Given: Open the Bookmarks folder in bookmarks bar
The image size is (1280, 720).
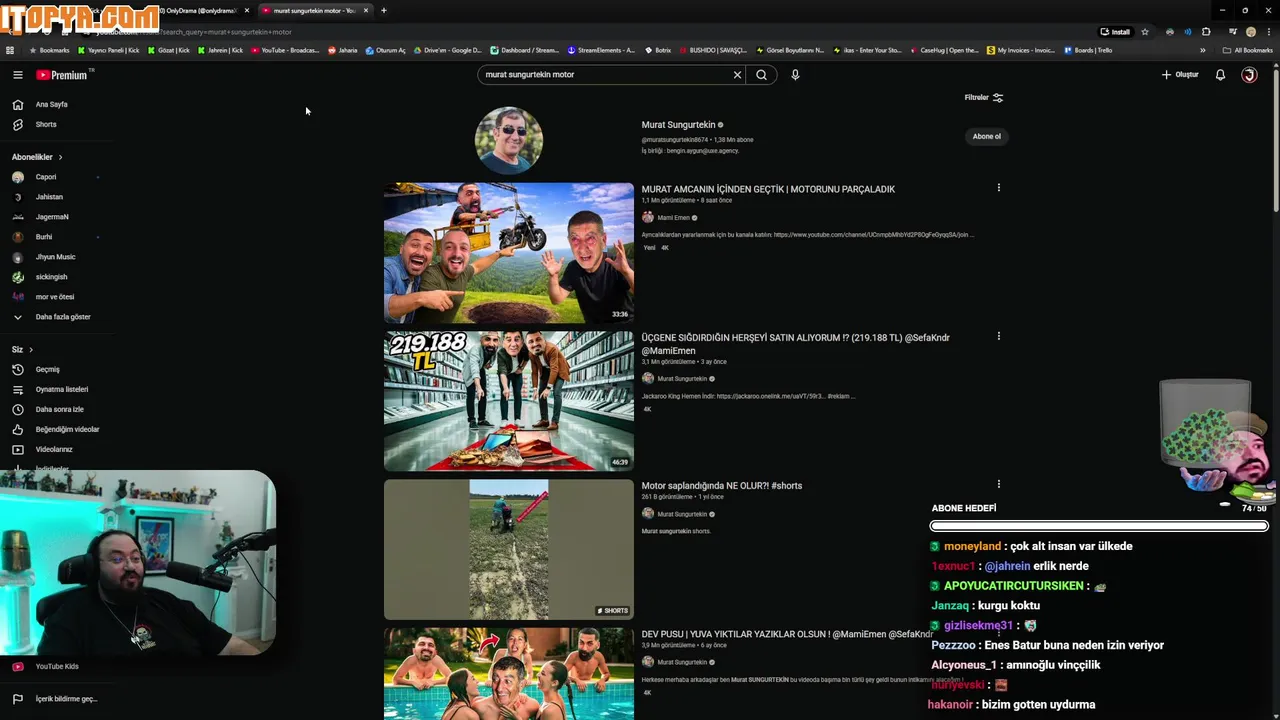Looking at the screenshot, I should tap(50, 50).
